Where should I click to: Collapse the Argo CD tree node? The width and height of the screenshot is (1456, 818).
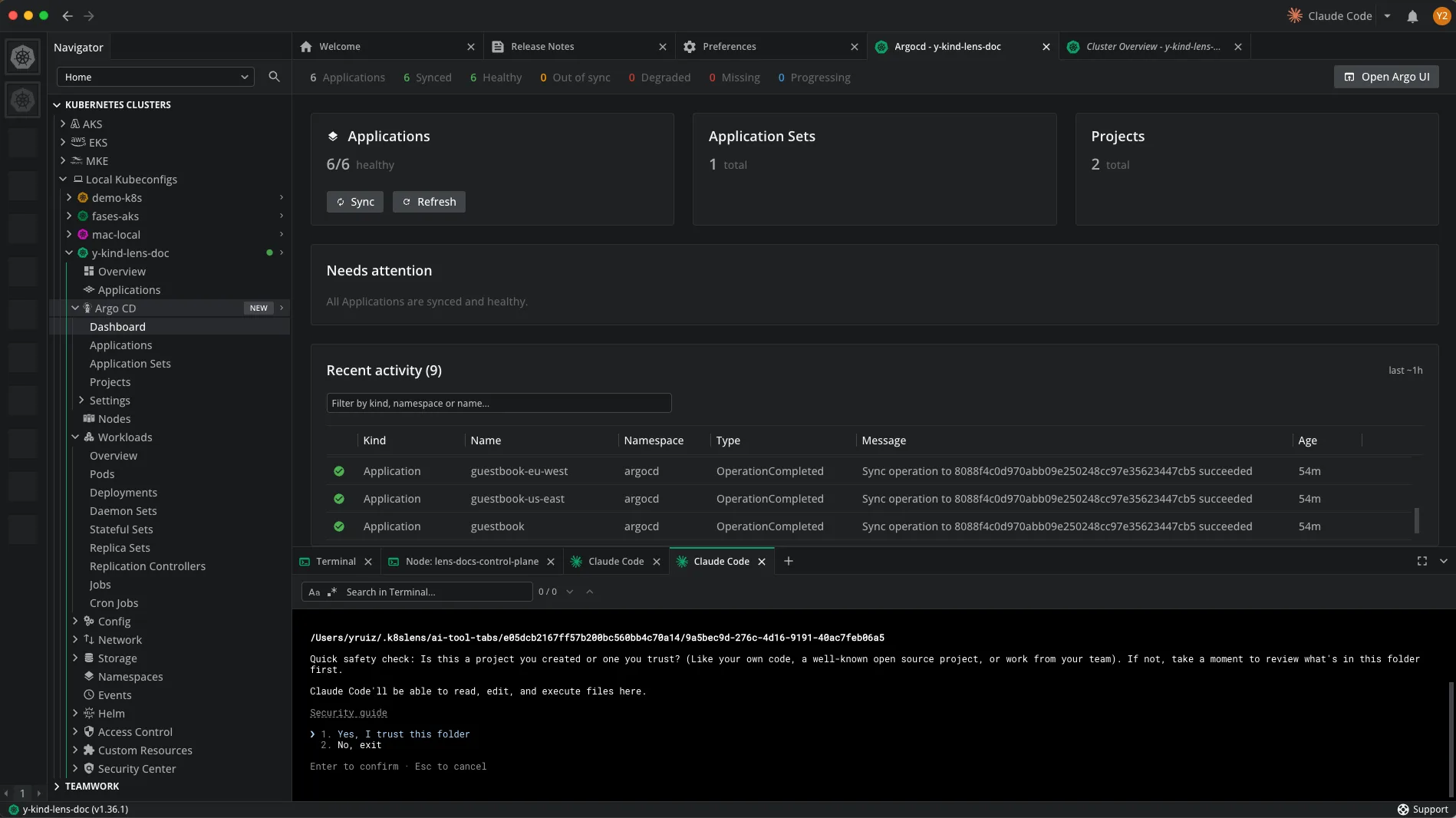click(75, 308)
